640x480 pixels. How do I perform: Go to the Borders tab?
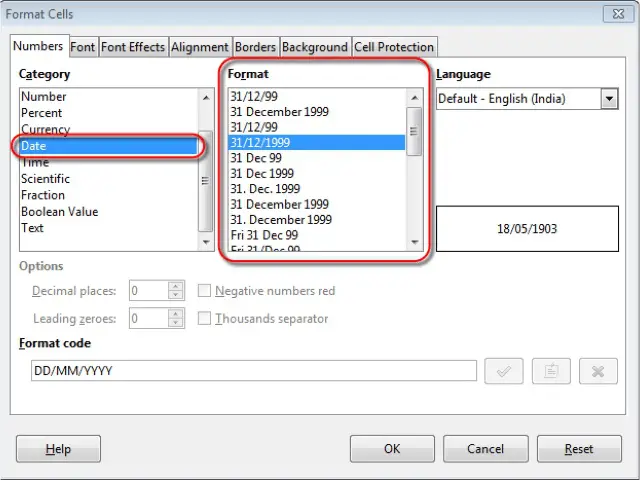[256, 47]
